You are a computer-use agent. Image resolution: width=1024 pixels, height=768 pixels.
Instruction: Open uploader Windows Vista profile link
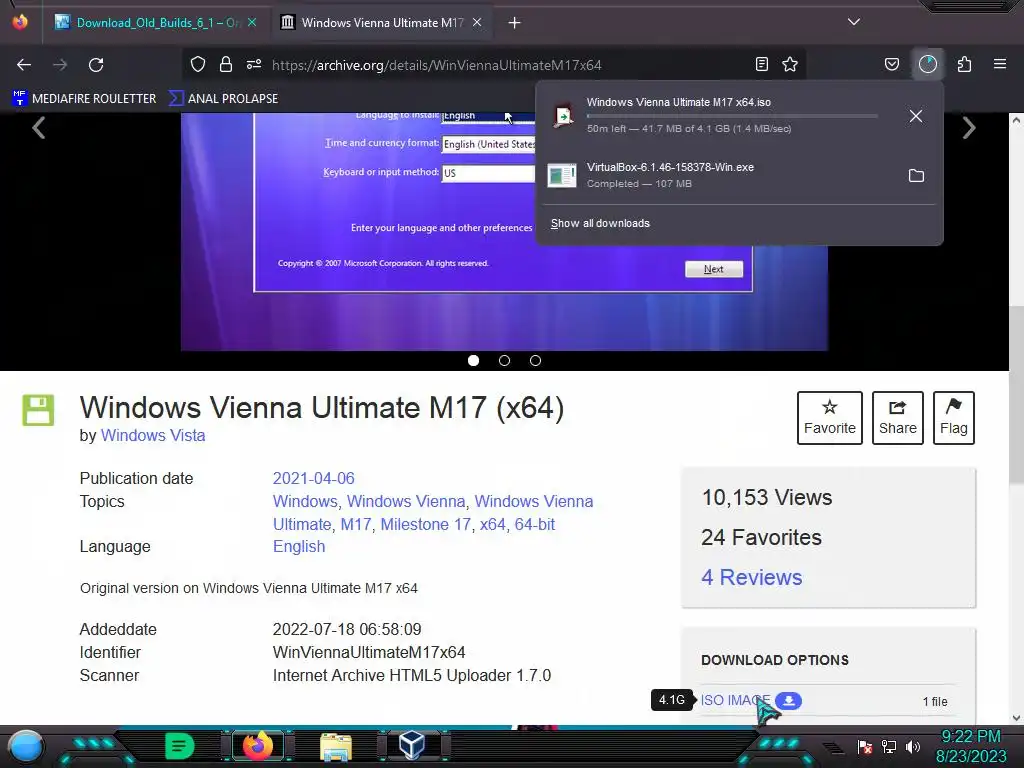(153, 436)
